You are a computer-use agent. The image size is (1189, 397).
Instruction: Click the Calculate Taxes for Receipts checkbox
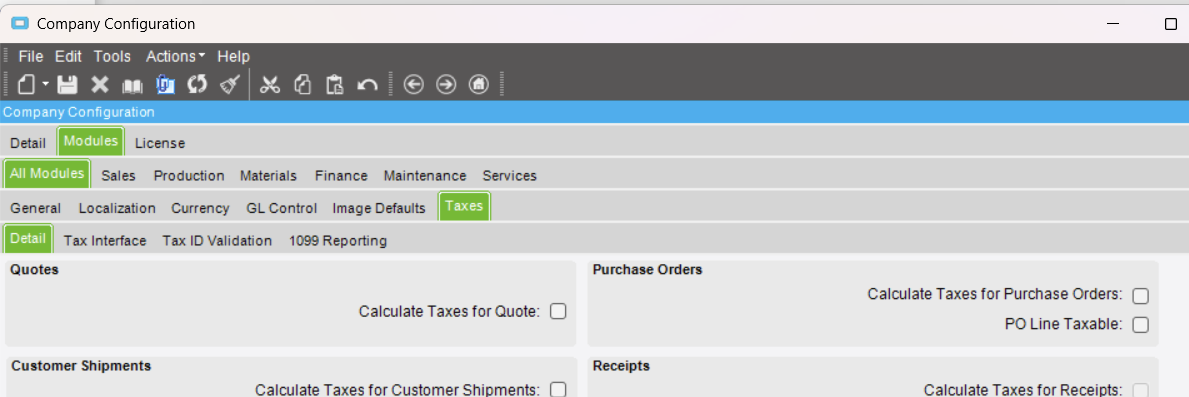click(x=1140, y=389)
